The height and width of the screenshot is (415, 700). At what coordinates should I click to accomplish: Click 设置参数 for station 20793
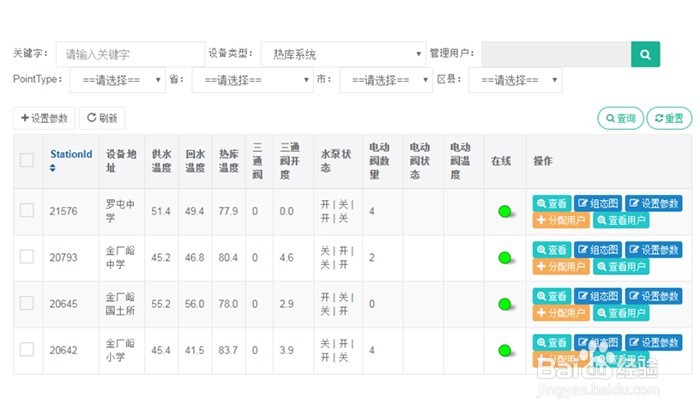(654, 250)
